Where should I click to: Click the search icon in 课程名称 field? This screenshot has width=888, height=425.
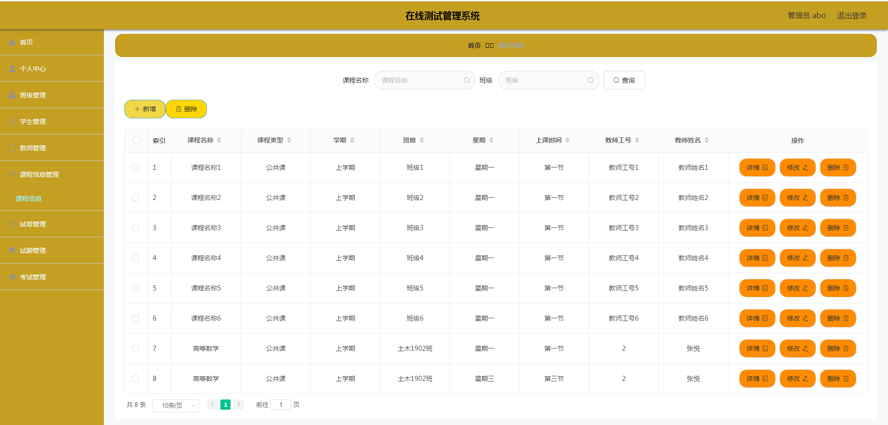click(466, 80)
